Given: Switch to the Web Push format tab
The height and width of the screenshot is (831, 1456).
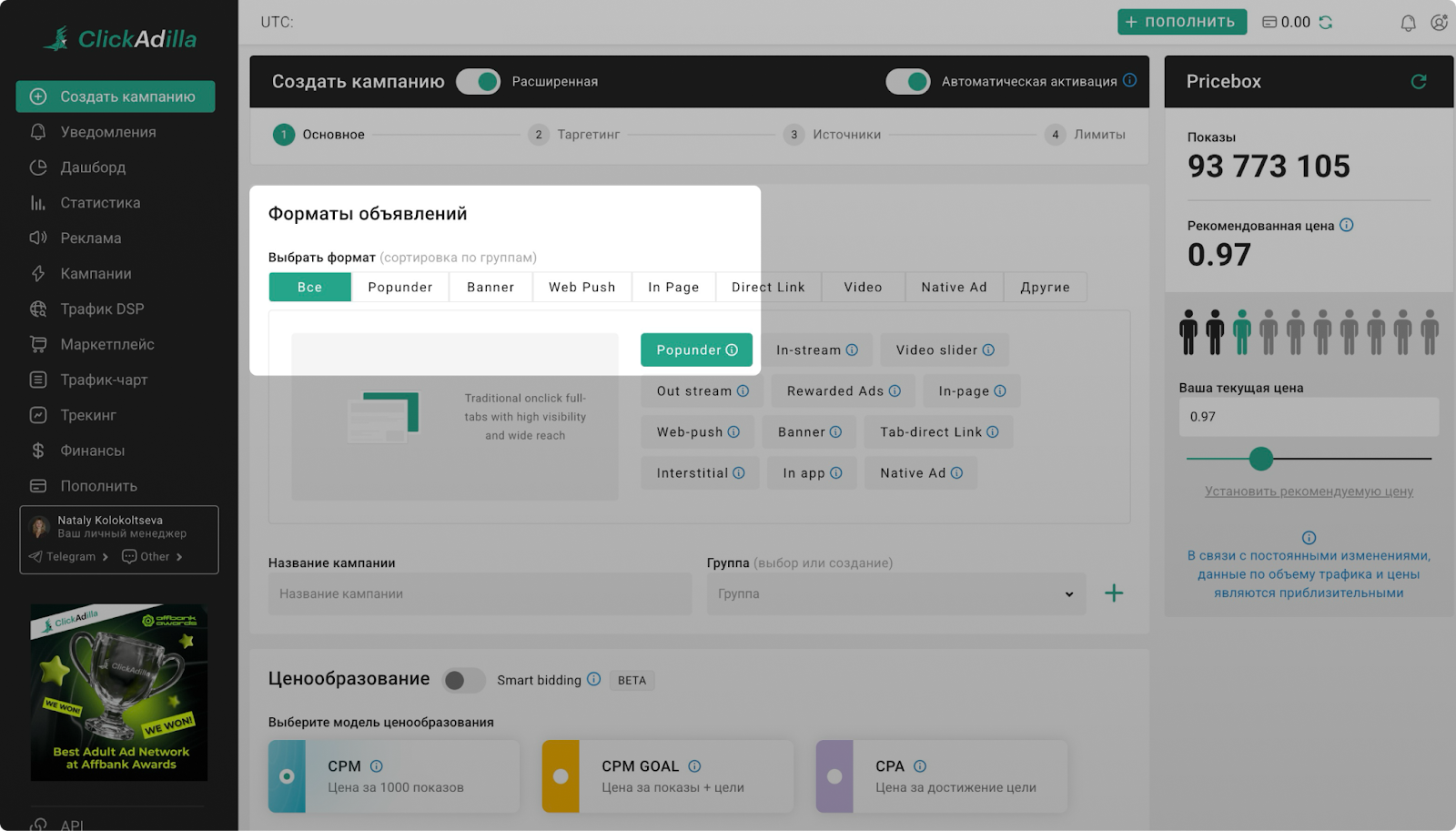Looking at the screenshot, I should click(581, 287).
